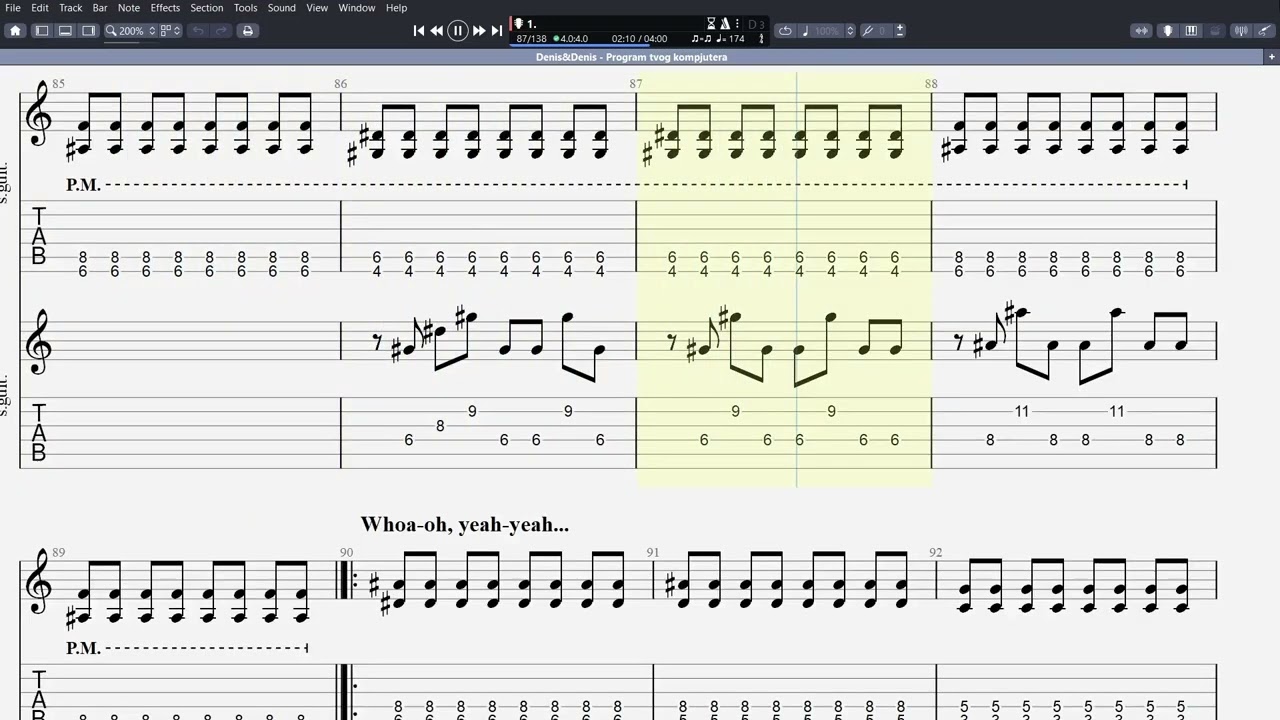The height and width of the screenshot is (720, 1280).
Task: Open the Tools menu
Action: 246,8
